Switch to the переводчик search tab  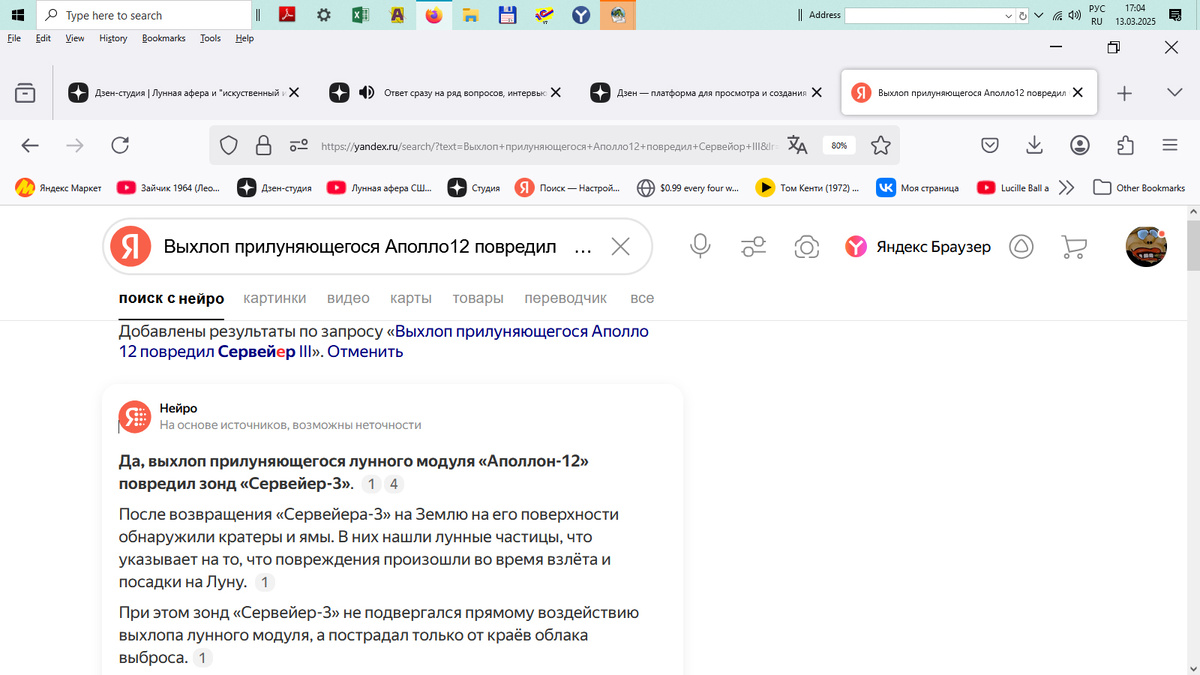point(566,298)
